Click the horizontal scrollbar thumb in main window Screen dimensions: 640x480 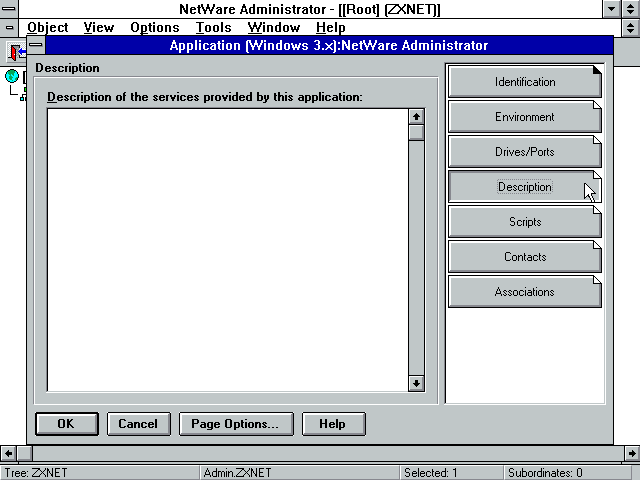(x=24, y=453)
